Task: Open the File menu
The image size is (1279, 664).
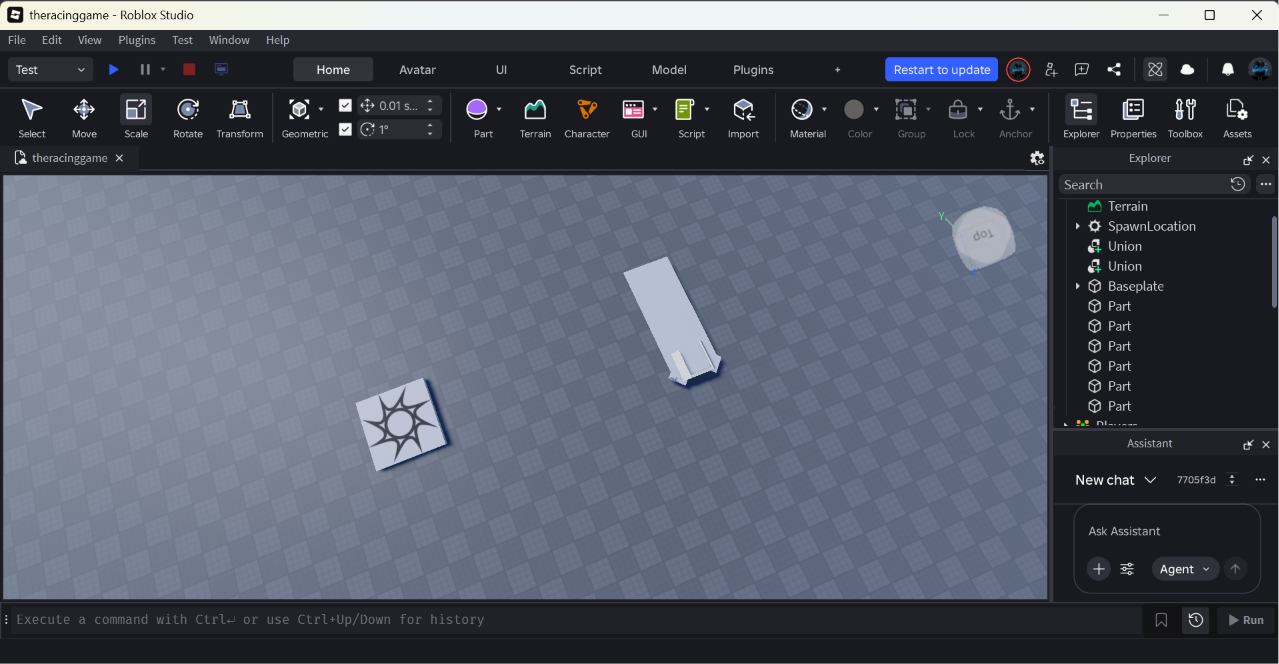Action: [17, 40]
